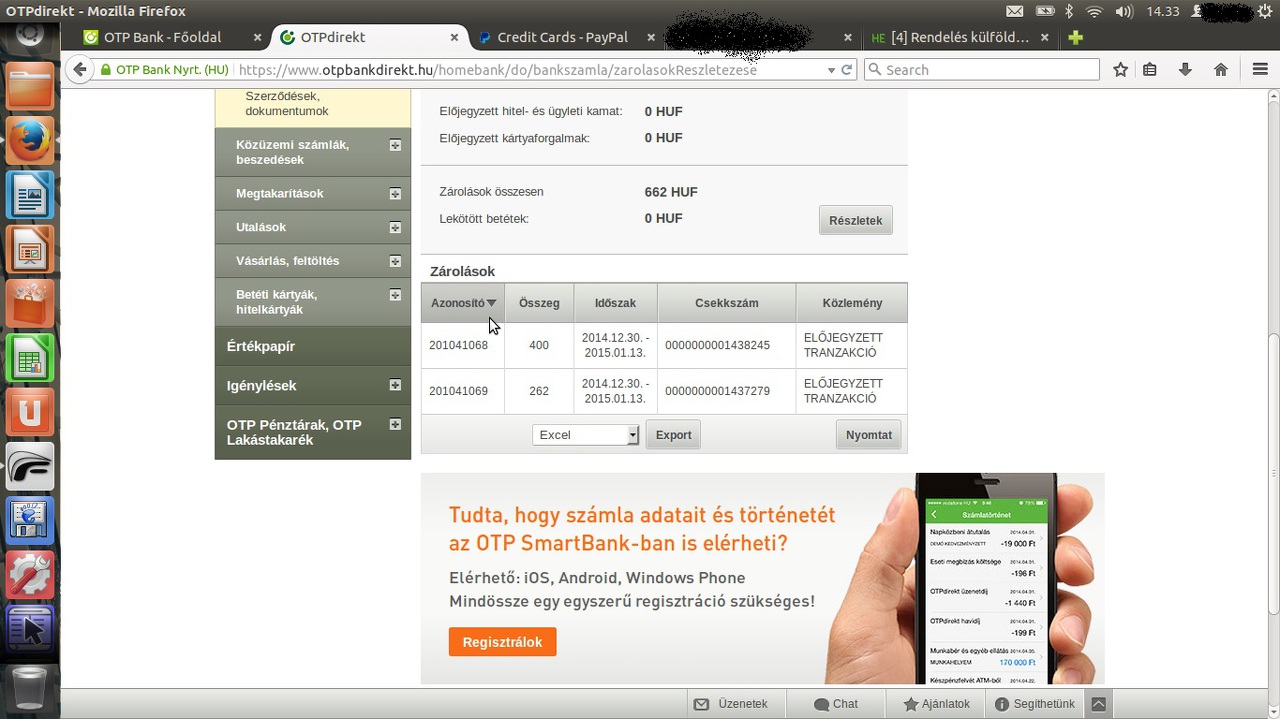1280x719 pixels.
Task: Reload page with refresh icon
Action: (847, 70)
